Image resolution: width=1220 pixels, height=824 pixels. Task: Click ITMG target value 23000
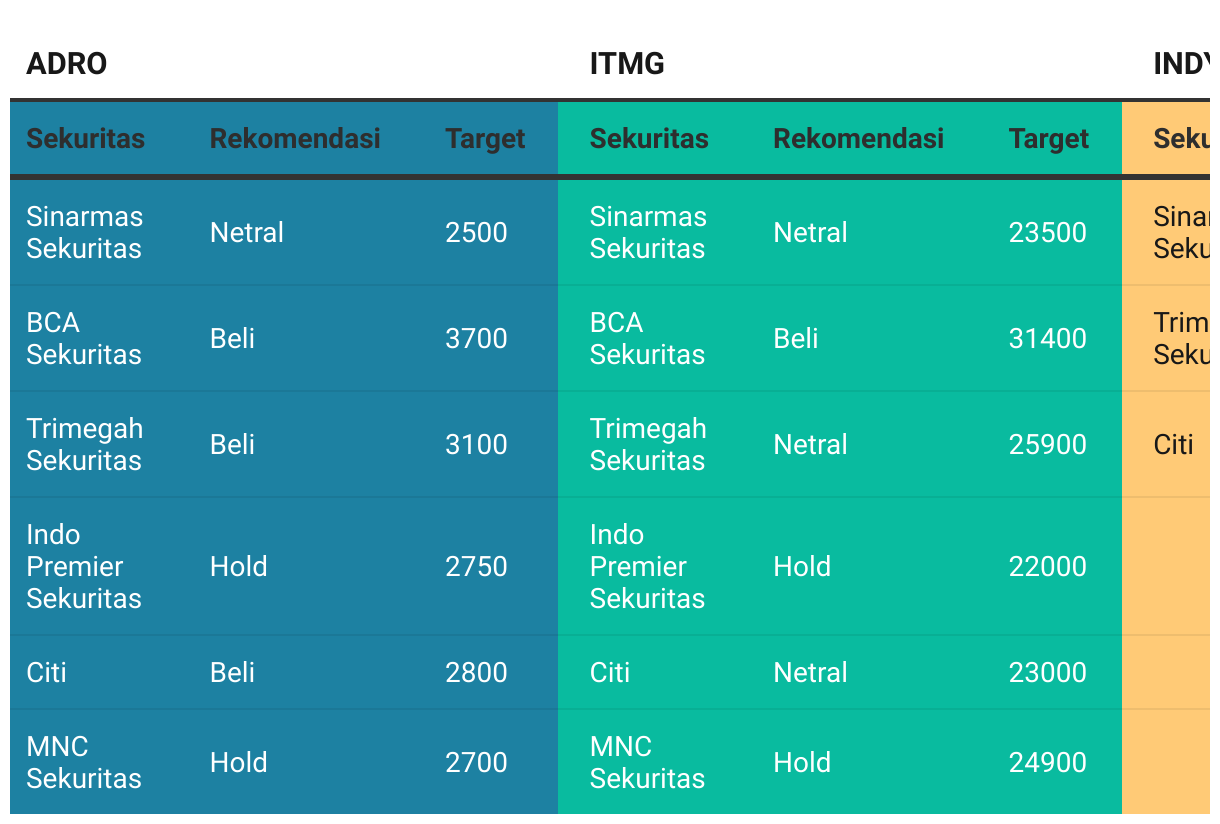[1048, 672]
